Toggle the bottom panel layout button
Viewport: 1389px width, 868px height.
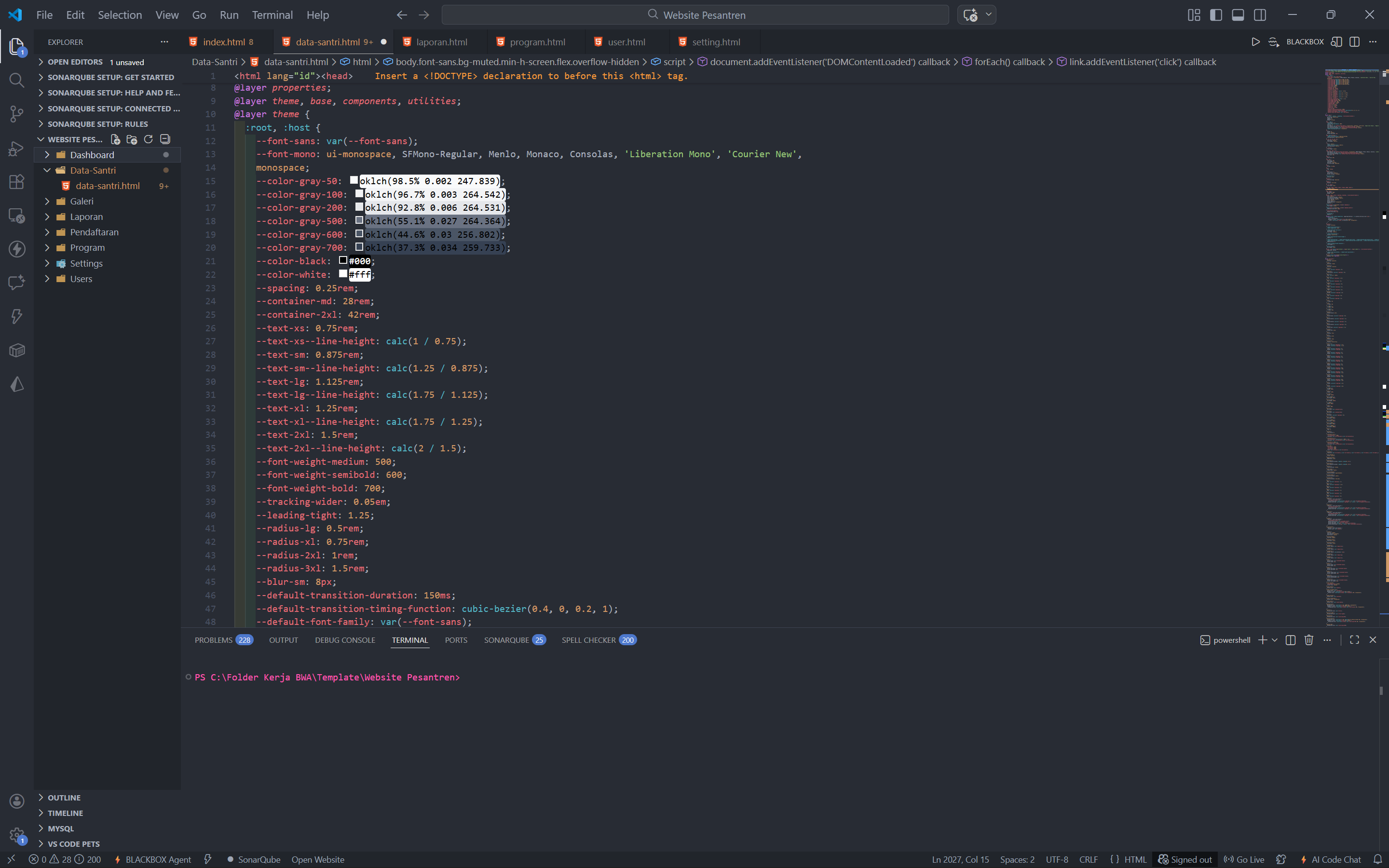coord(1238,15)
